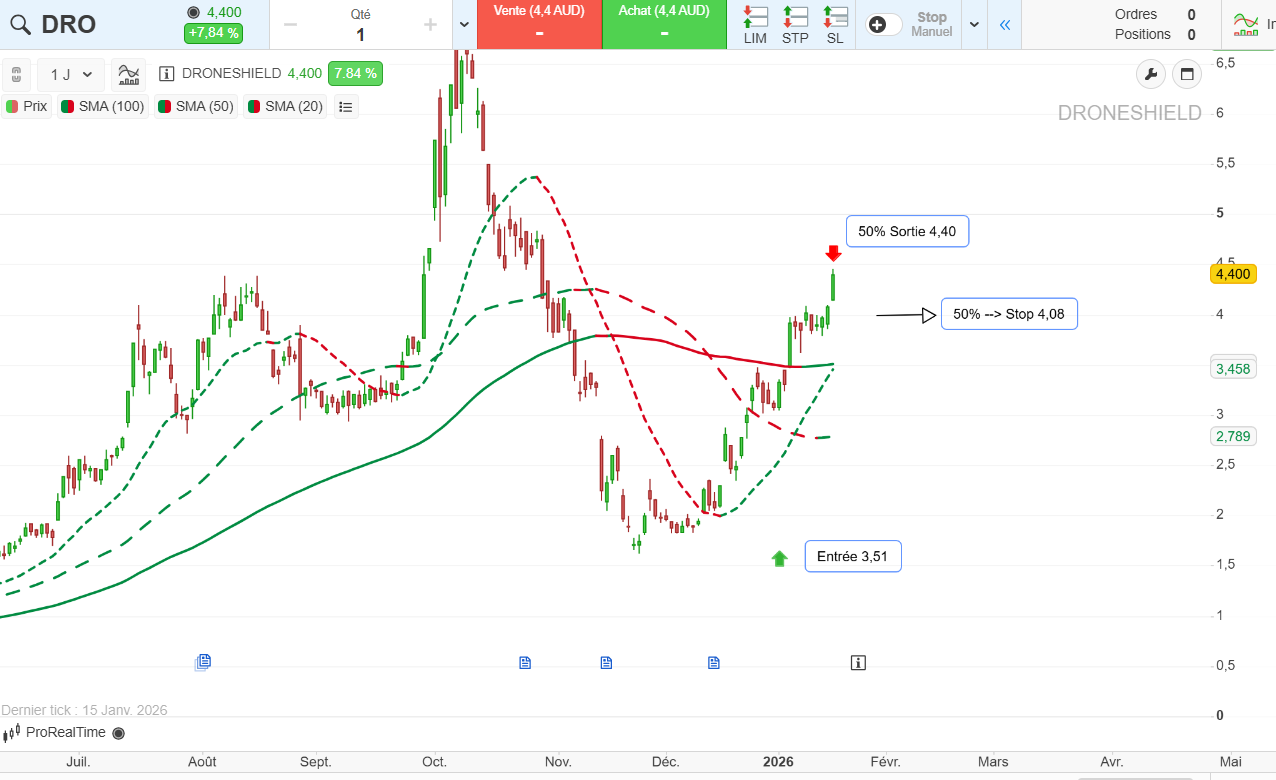Screen dimensions: 1276x780
Task: Toggle the Stop Manuel switch
Action: coord(884,25)
